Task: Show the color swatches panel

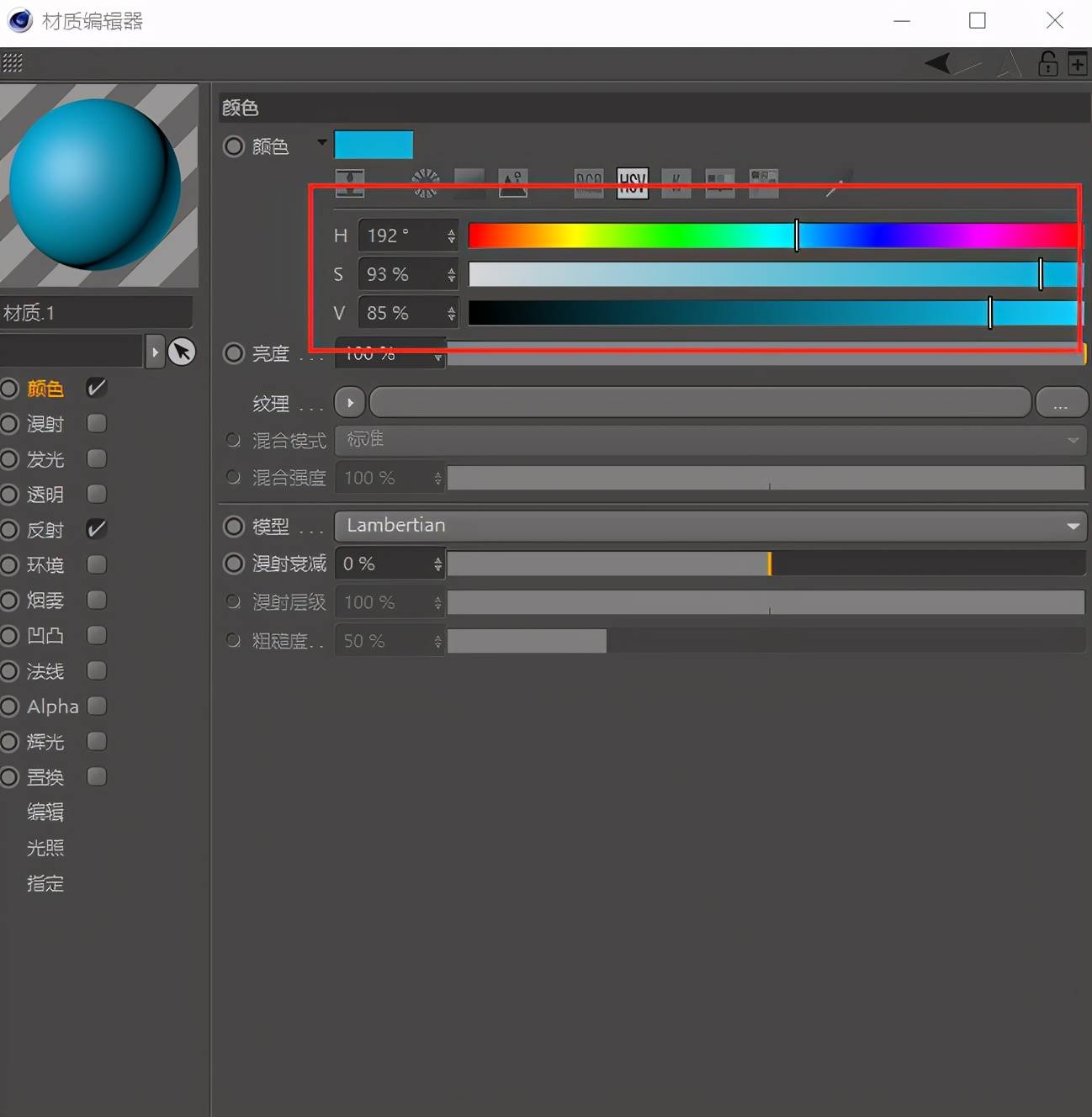Action: click(764, 183)
